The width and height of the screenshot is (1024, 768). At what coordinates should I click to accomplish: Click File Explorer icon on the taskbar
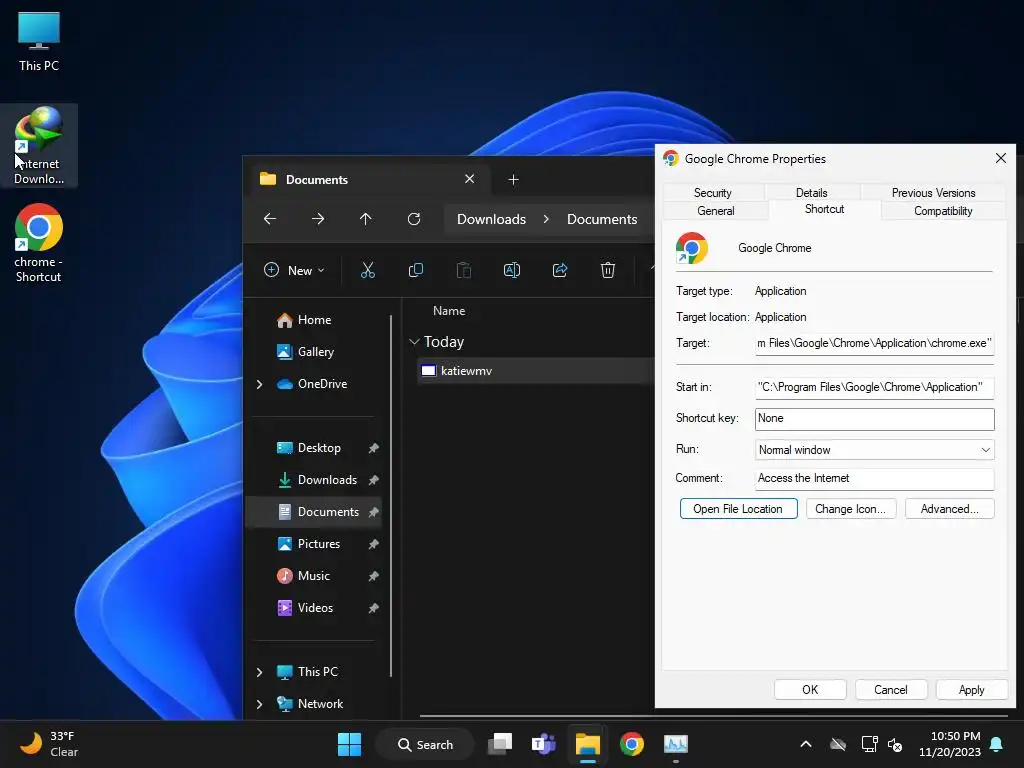coord(588,744)
